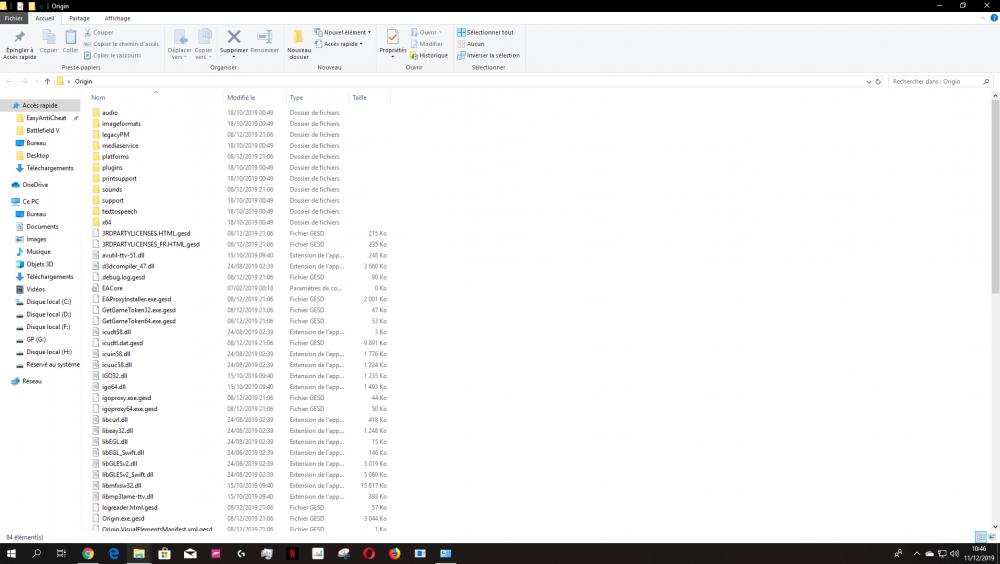Click Sélectionner tout button
The image size is (1000, 564).
click(487, 33)
